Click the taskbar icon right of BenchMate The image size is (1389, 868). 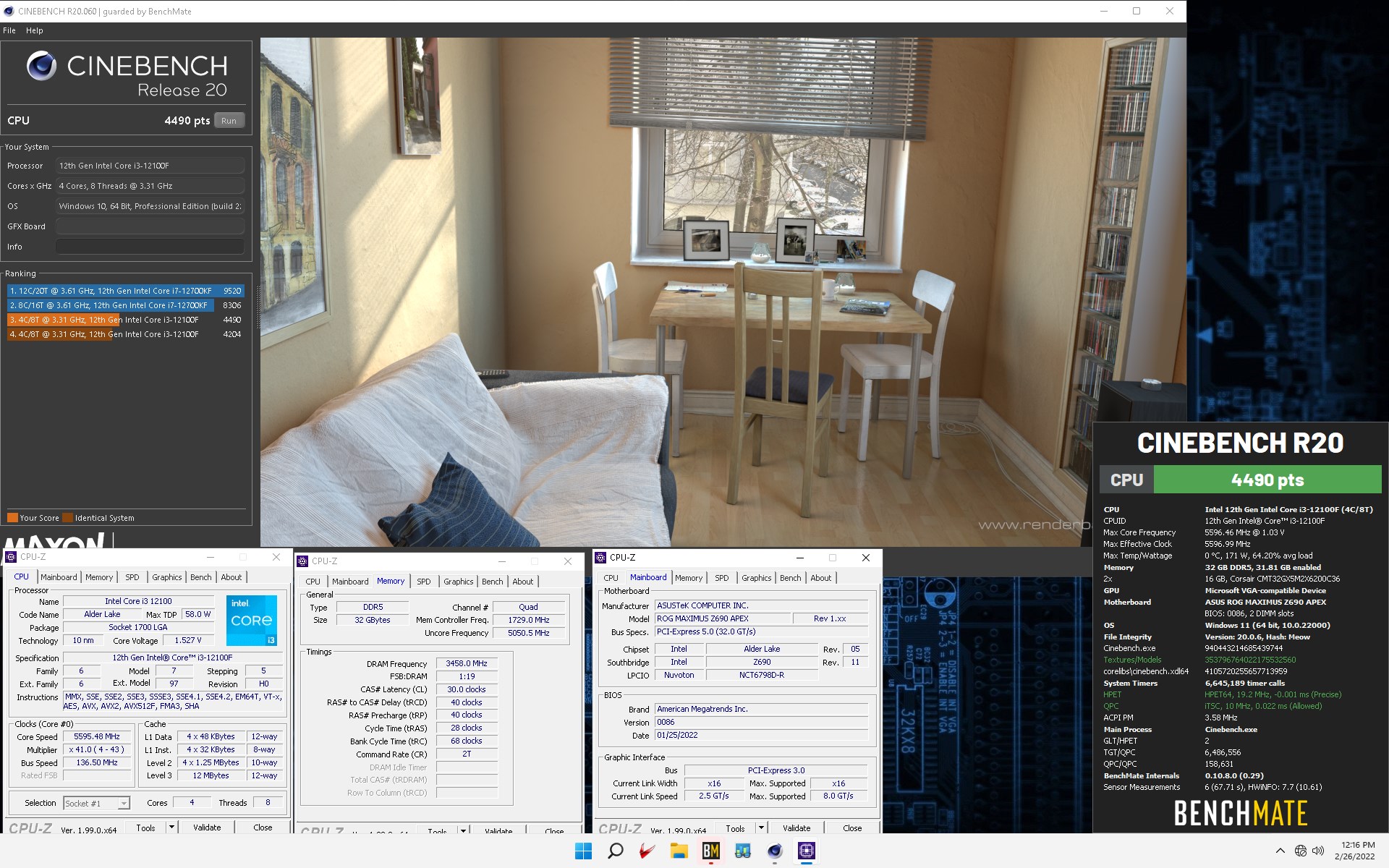(x=742, y=851)
